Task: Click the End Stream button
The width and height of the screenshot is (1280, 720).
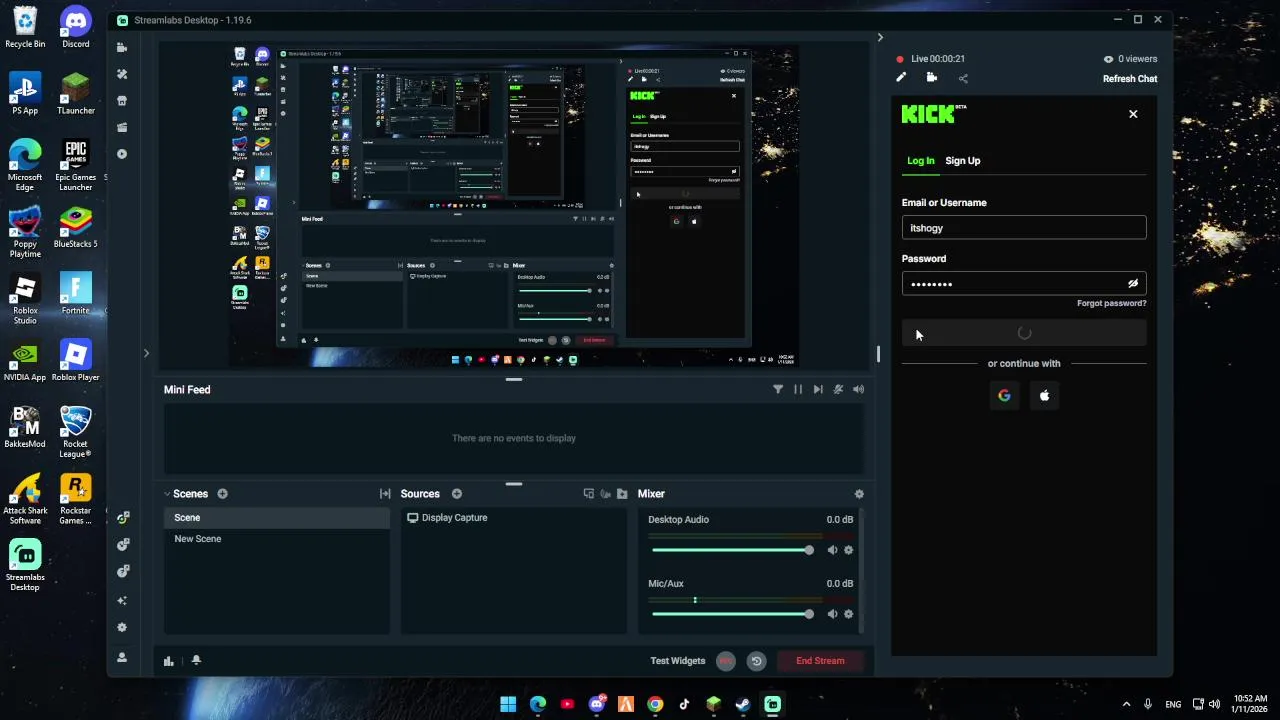Action: point(820,661)
